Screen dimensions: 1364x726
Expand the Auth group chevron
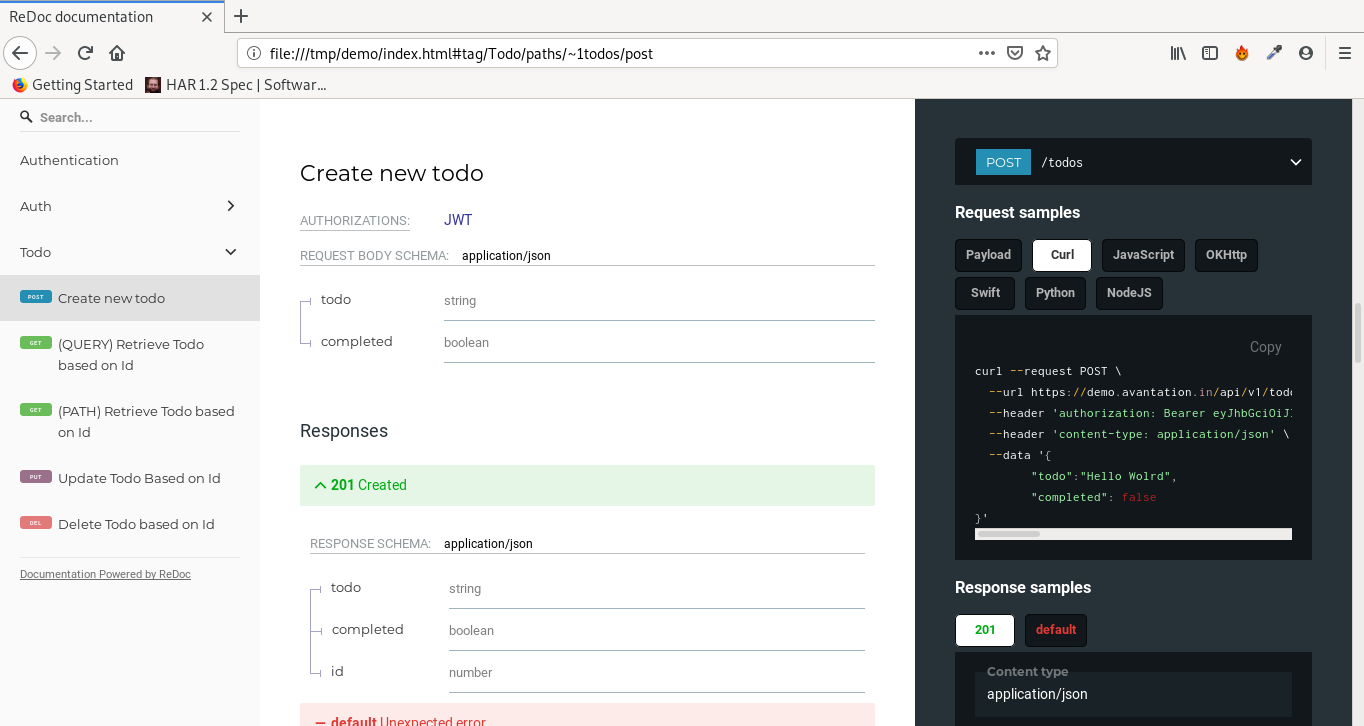pos(231,206)
